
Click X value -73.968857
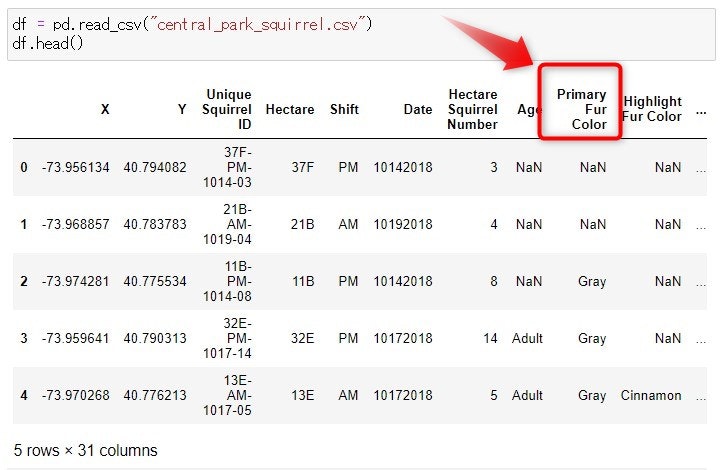(75, 224)
